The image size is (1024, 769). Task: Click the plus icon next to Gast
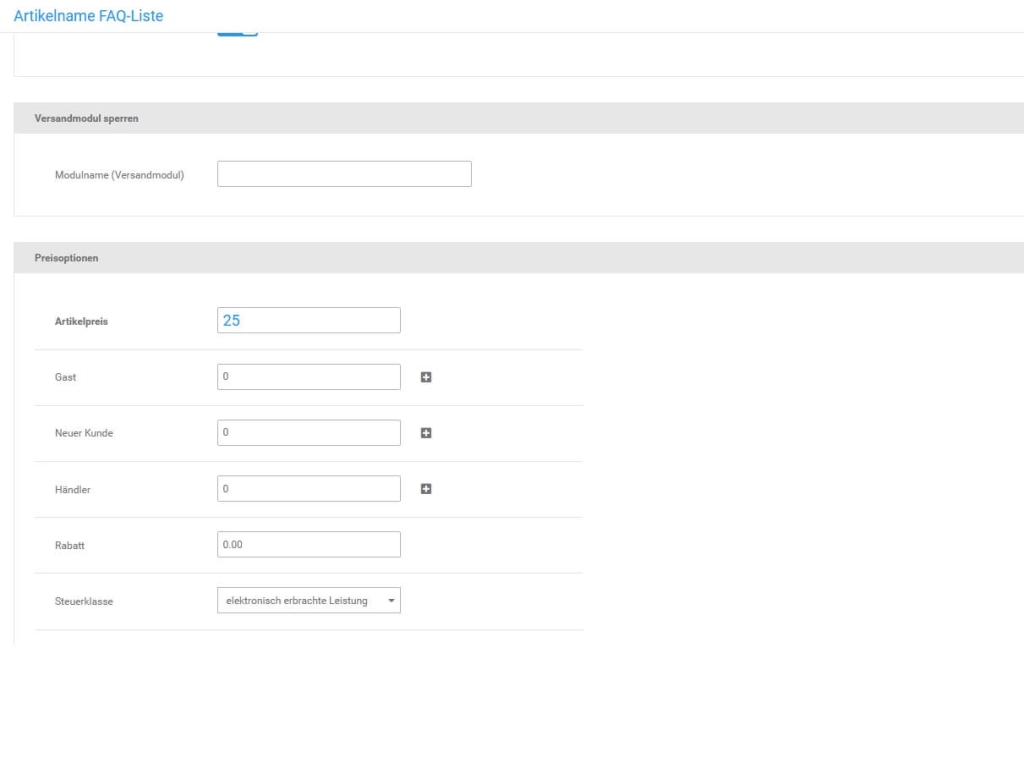click(x=424, y=376)
